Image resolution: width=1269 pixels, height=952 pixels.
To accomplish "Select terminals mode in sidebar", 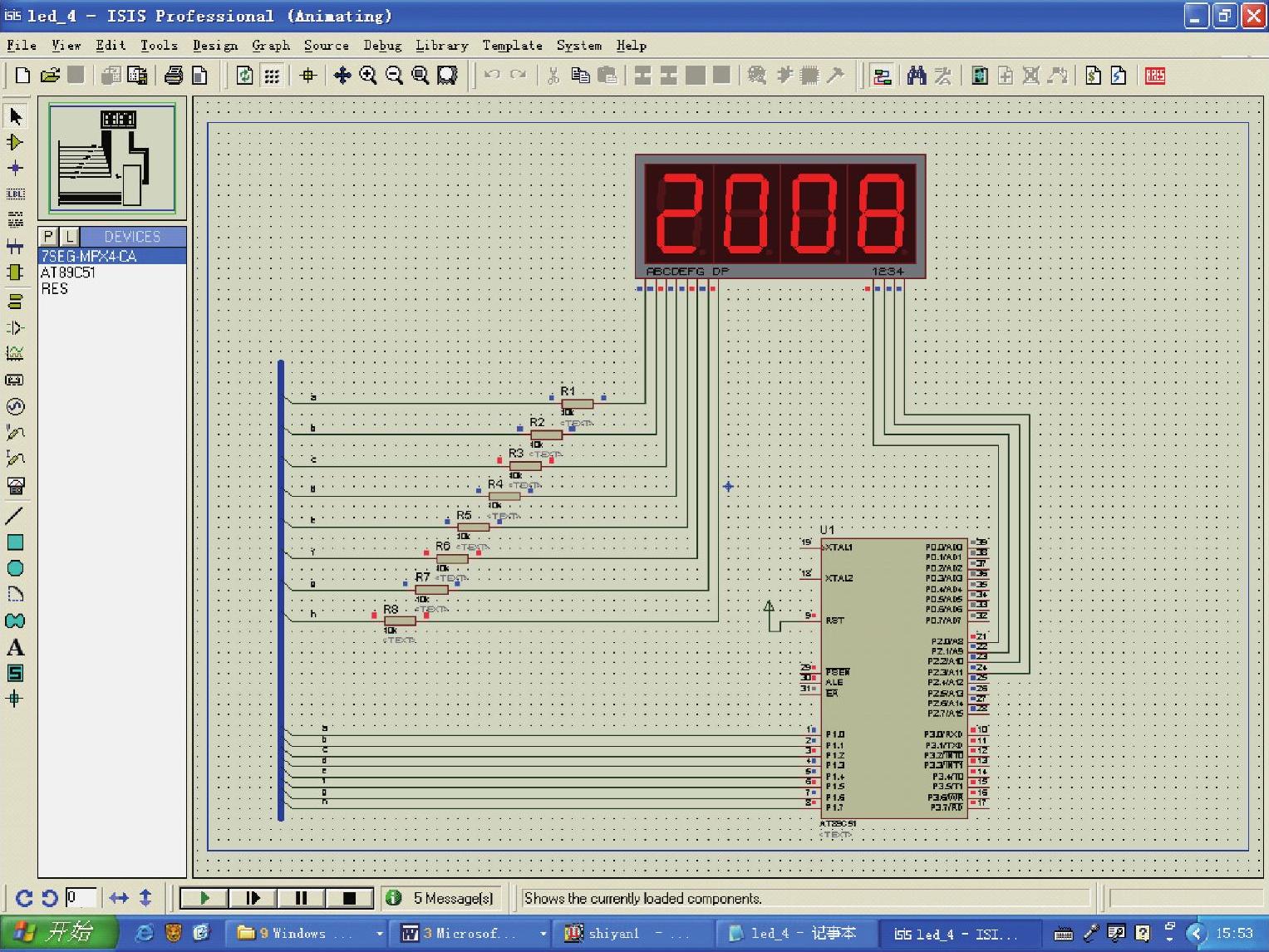I will click(x=15, y=301).
